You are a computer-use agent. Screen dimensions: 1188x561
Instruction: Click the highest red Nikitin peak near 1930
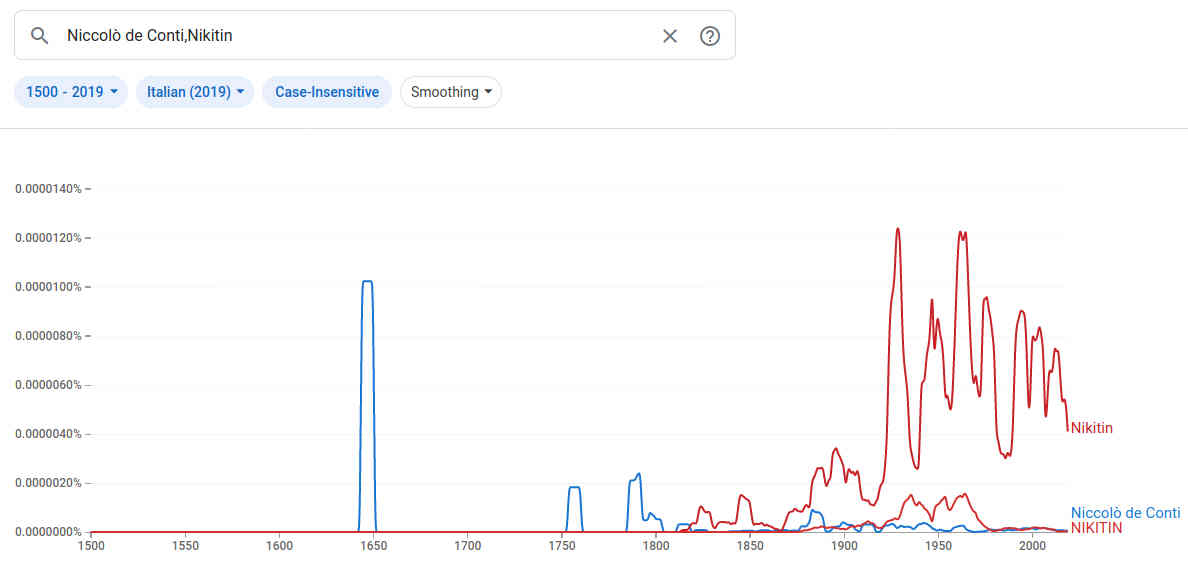(x=898, y=229)
